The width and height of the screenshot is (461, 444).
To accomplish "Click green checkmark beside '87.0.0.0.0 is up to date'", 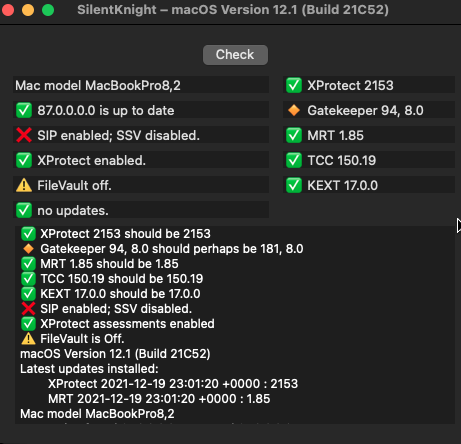I will click(x=24, y=110).
